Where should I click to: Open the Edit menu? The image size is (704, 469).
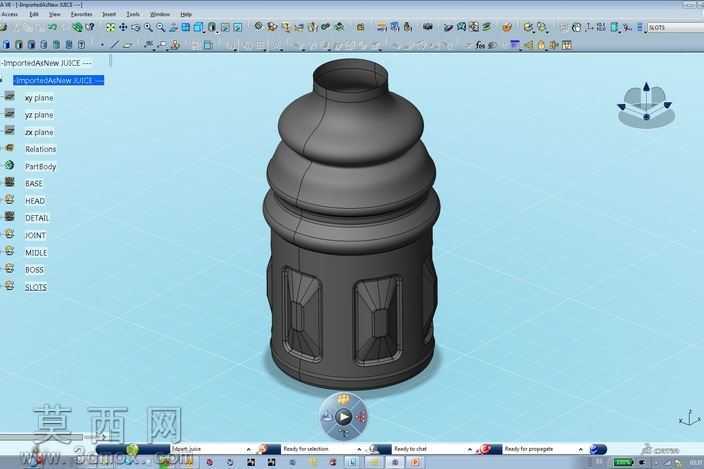click(x=34, y=14)
